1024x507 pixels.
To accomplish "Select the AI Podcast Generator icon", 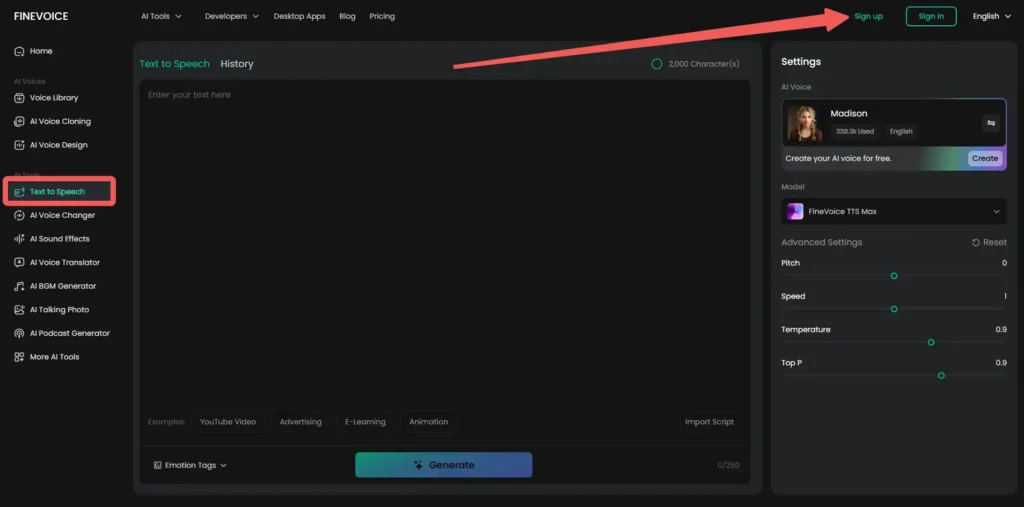I will [19, 333].
